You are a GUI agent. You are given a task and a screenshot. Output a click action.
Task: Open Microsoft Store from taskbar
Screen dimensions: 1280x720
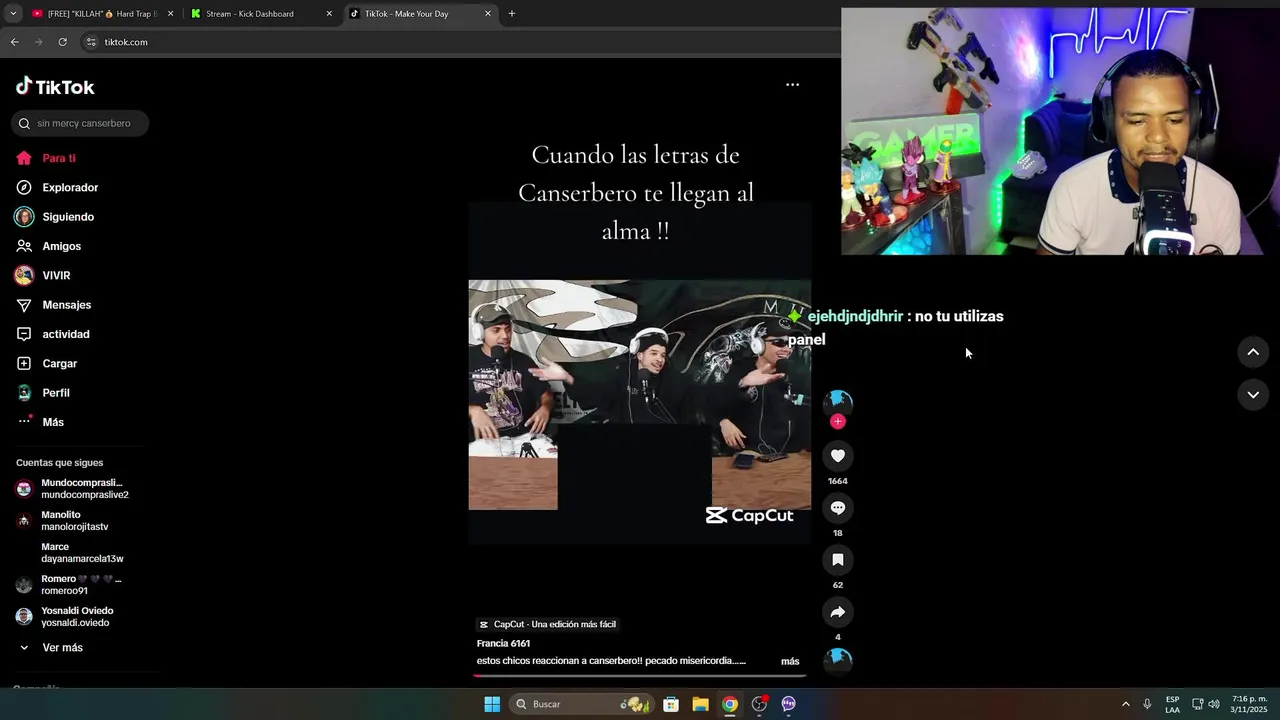click(x=671, y=704)
